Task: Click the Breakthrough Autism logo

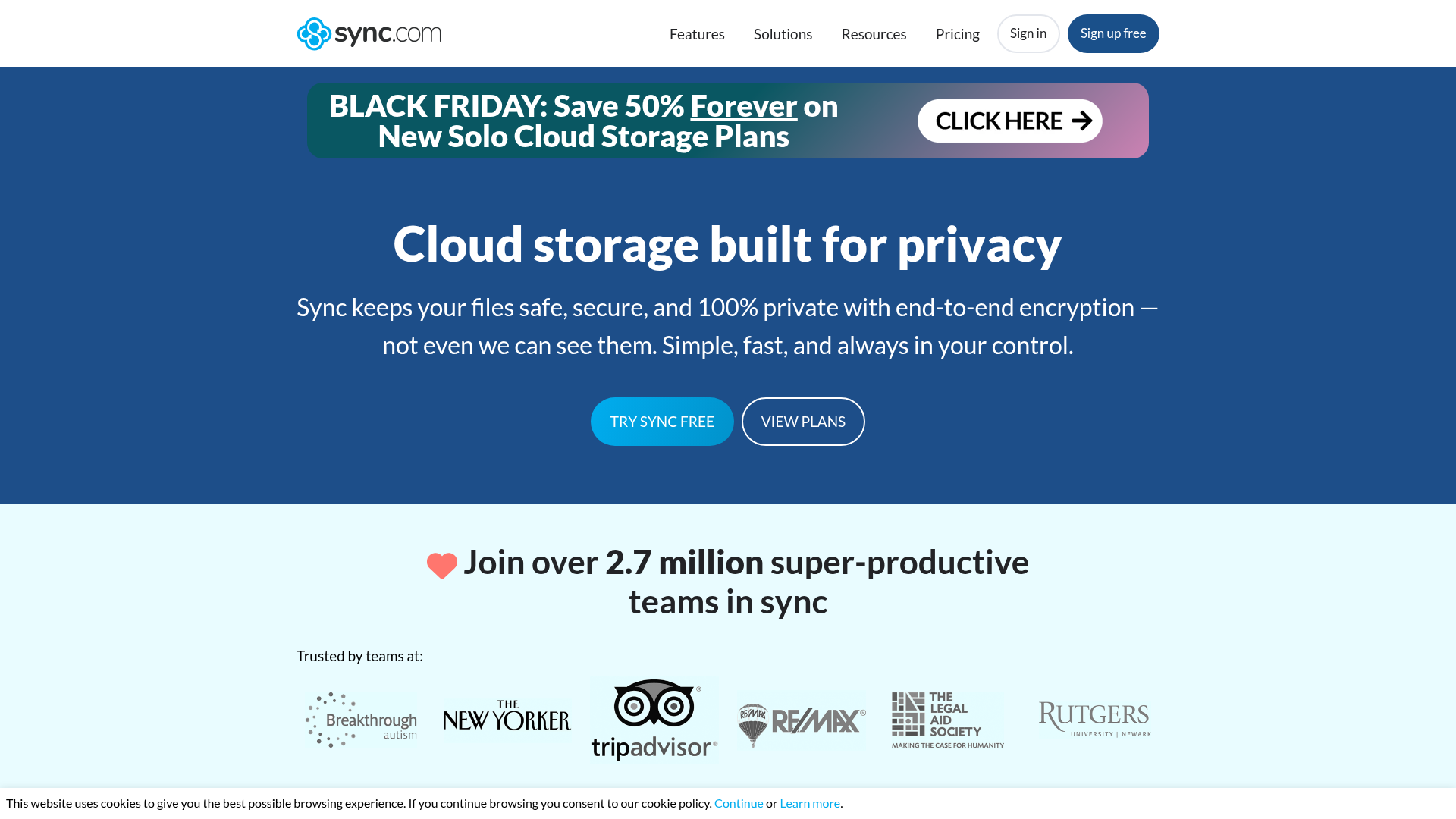Action: click(x=361, y=719)
